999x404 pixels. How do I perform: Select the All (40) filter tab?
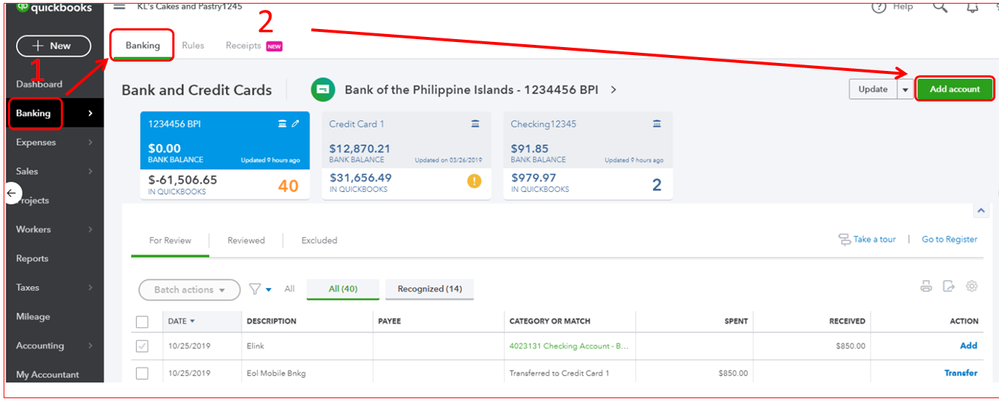point(343,289)
